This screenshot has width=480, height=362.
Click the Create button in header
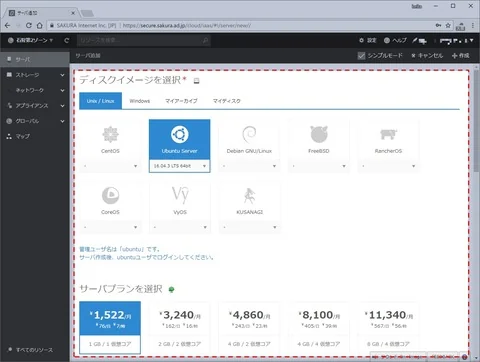click(x=461, y=56)
